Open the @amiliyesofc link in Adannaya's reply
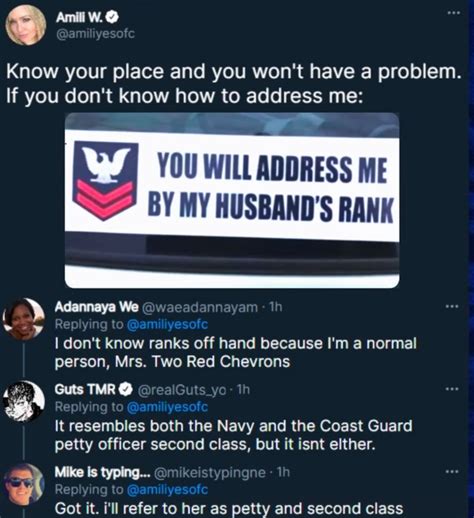Viewport: 474px width, 518px height. pyautogui.click(x=167, y=324)
